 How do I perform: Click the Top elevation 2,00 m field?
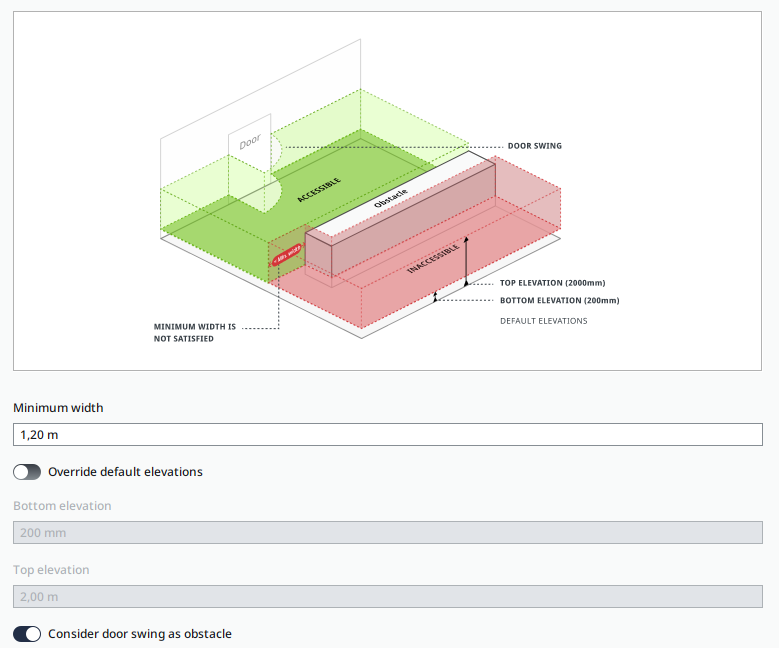point(388,597)
